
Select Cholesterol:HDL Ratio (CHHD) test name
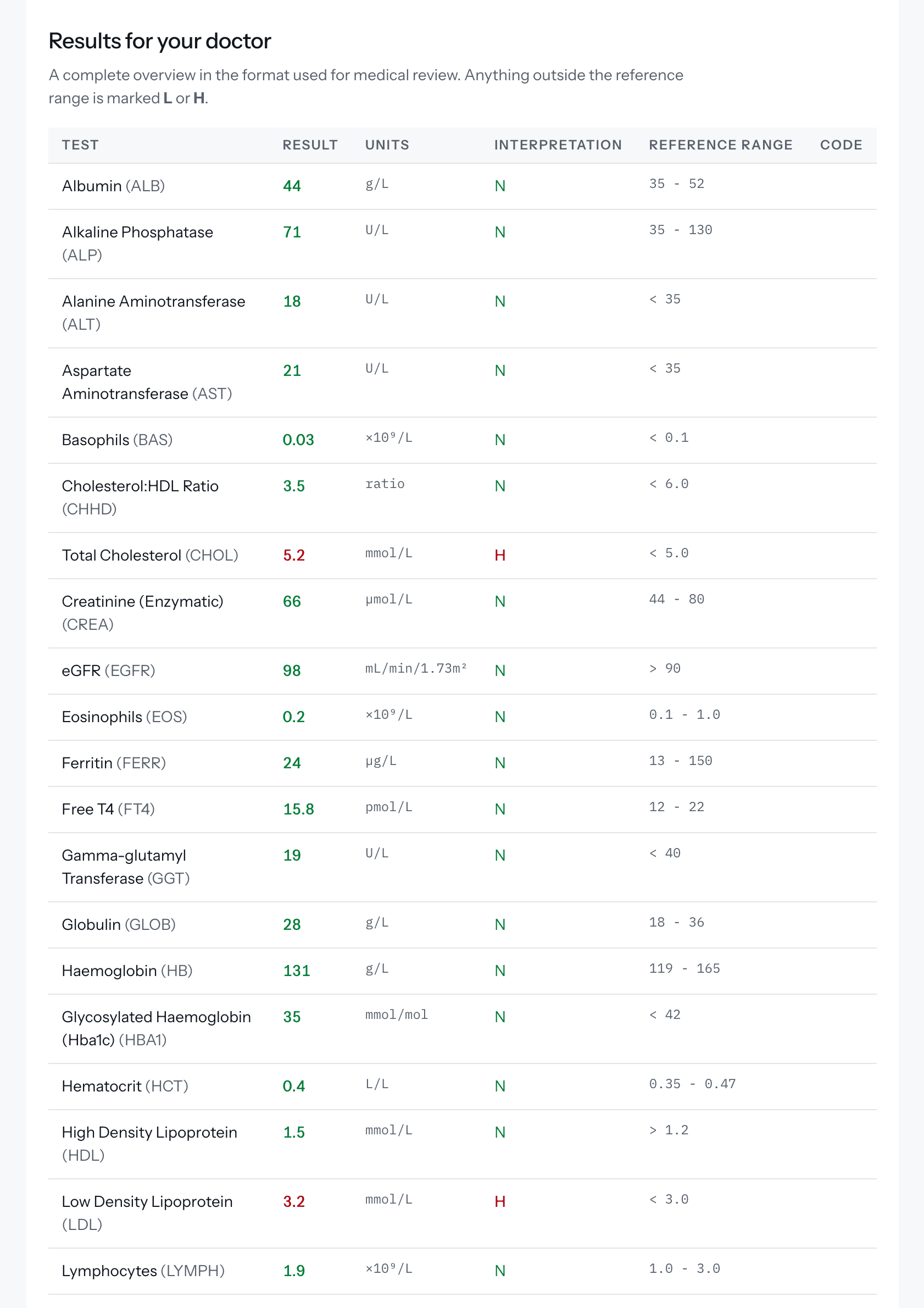click(x=140, y=497)
